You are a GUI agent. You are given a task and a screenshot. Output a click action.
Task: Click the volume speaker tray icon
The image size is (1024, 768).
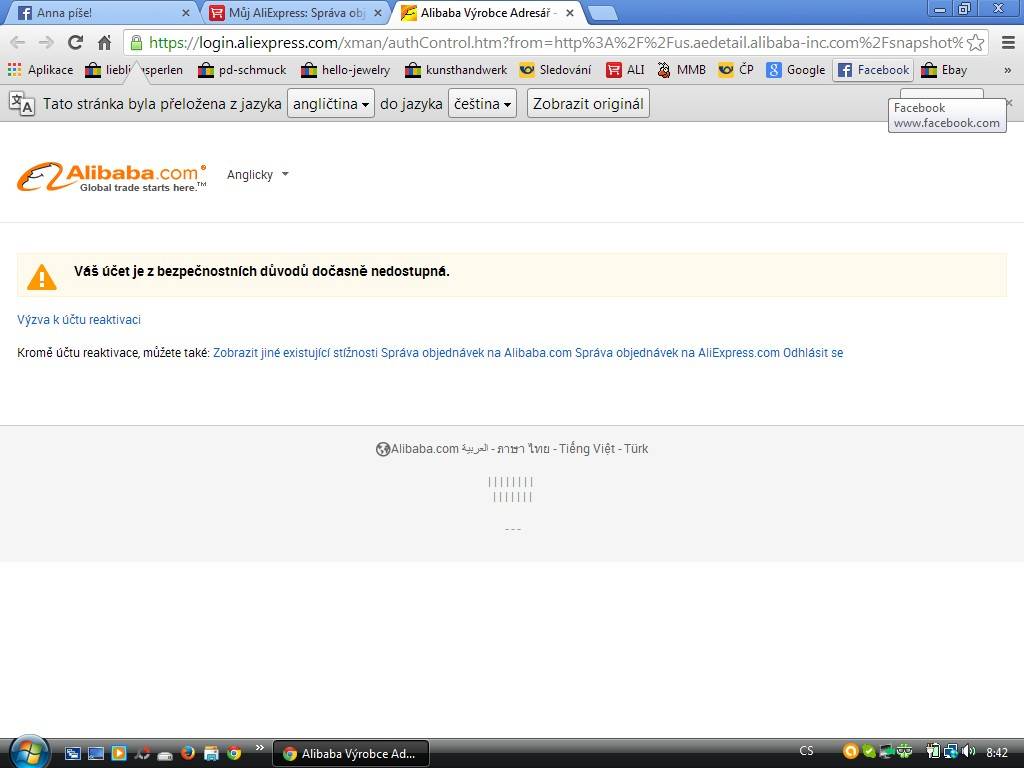point(968,752)
